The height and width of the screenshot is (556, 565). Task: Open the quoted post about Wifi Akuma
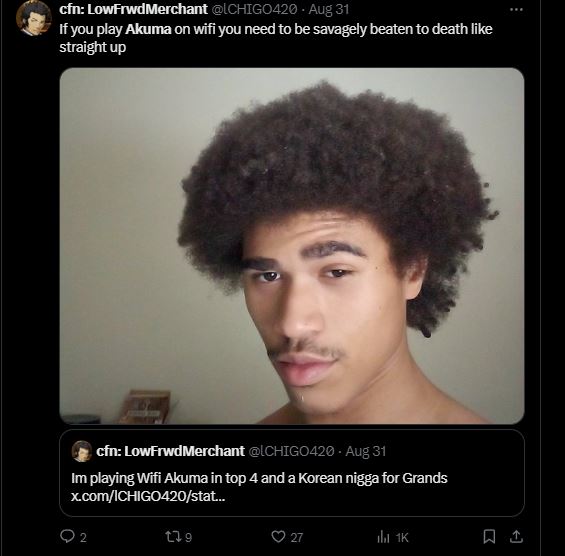(x=292, y=473)
